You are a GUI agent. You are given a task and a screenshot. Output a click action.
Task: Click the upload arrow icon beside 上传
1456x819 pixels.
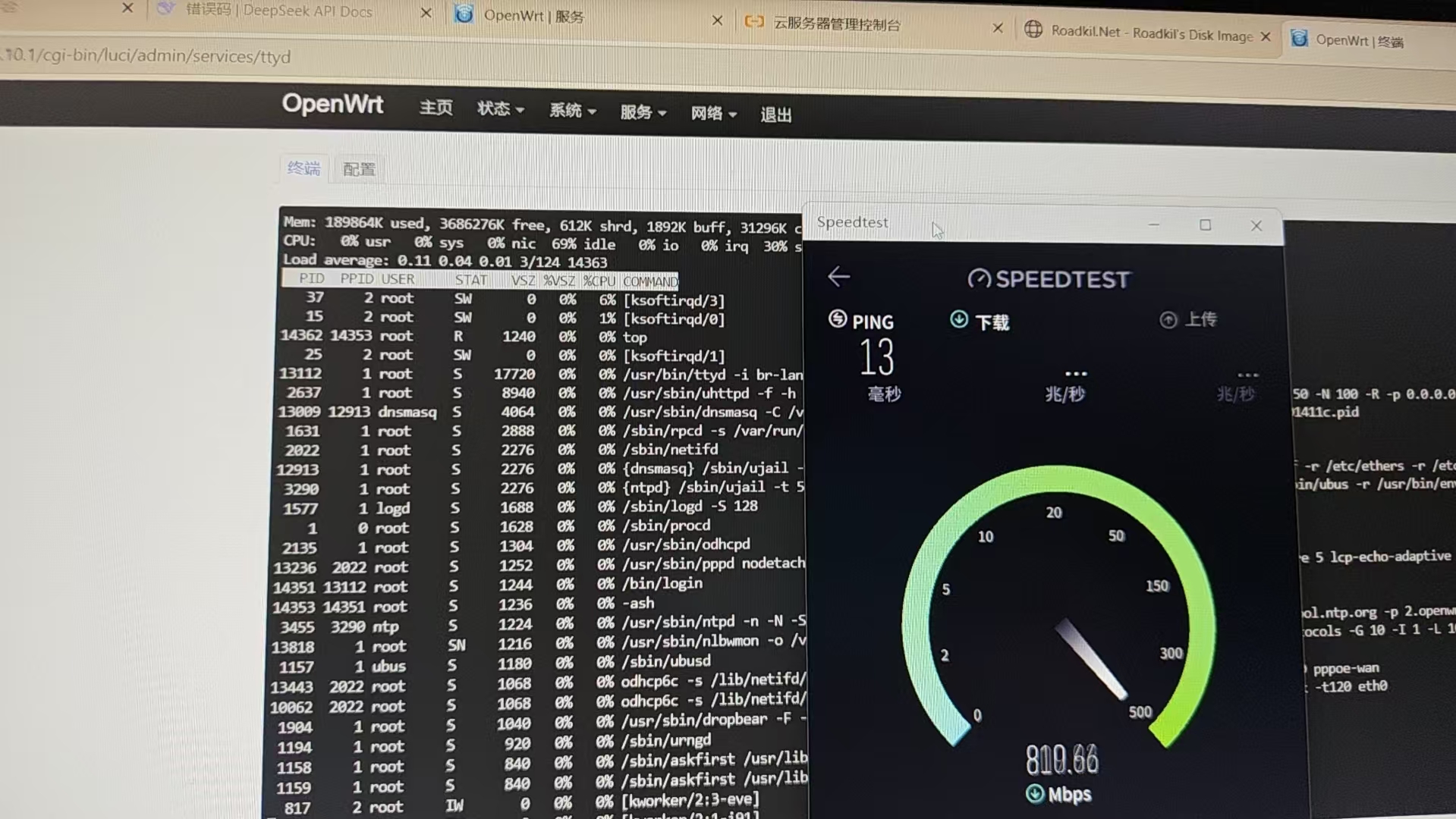coord(1168,320)
